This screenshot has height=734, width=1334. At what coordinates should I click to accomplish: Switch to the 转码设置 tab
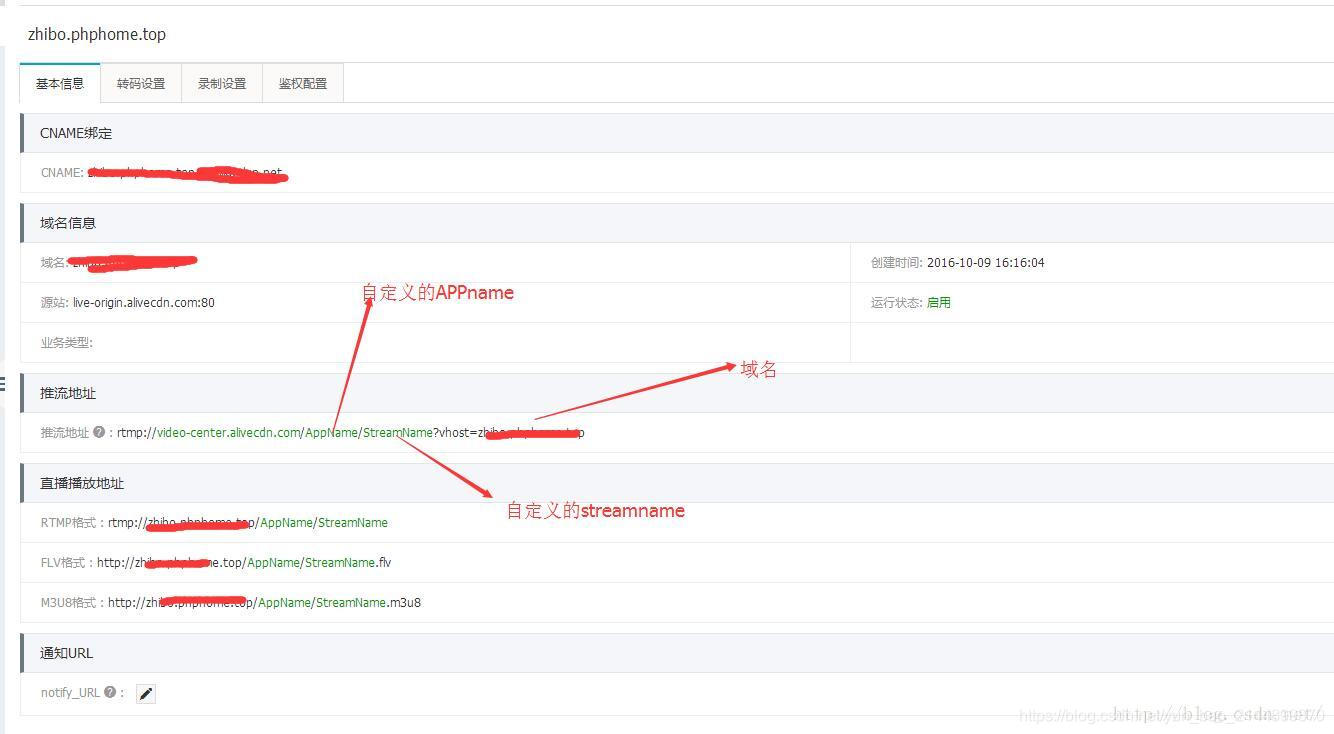click(141, 84)
